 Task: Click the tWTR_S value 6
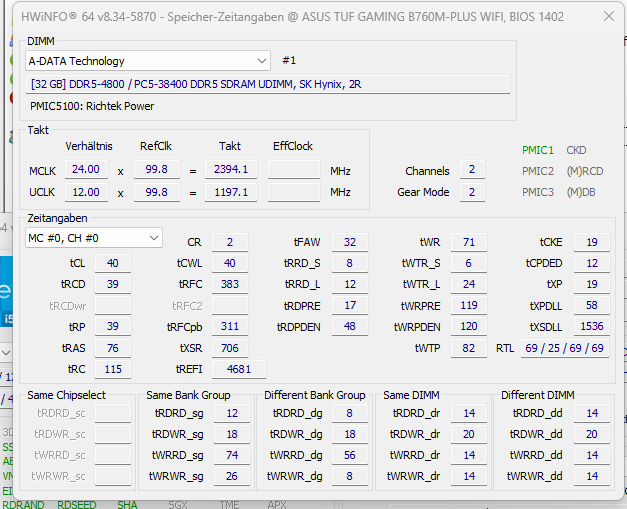[x=469, y=263]
